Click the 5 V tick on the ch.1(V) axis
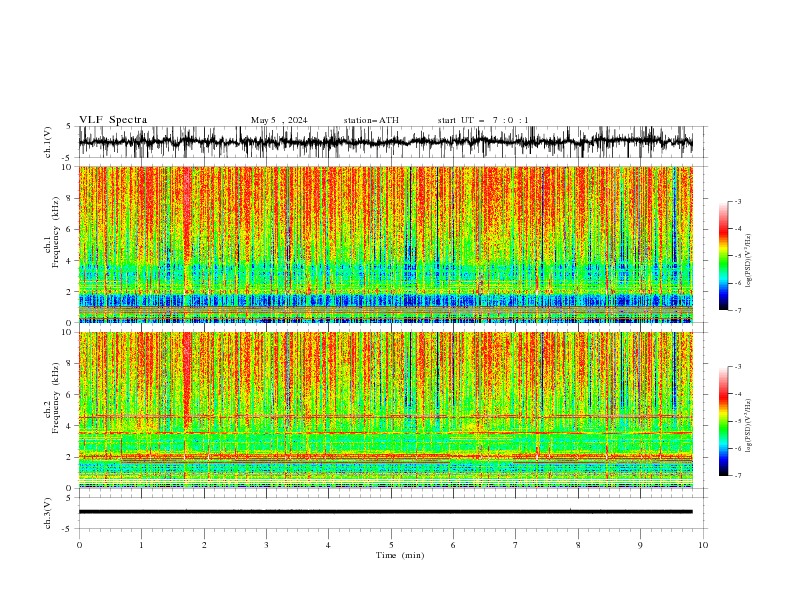Image resolution: width=792 pixels, height=612 pixels. 69,126
